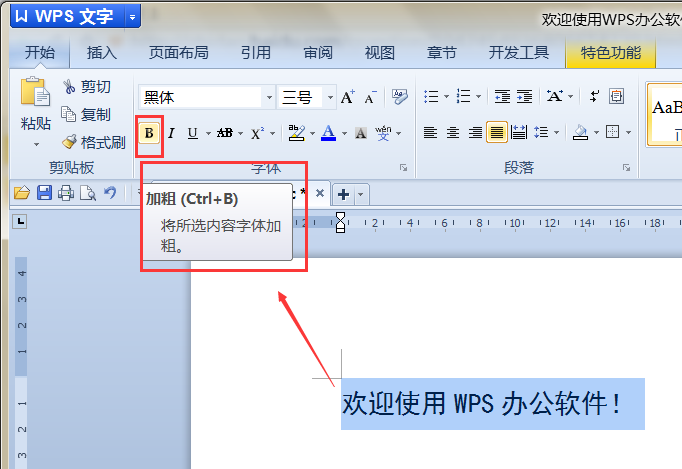Open font dialog launcher in 字体 group
The height and width of the screenshot is (469, 682).
pos(404,168)
